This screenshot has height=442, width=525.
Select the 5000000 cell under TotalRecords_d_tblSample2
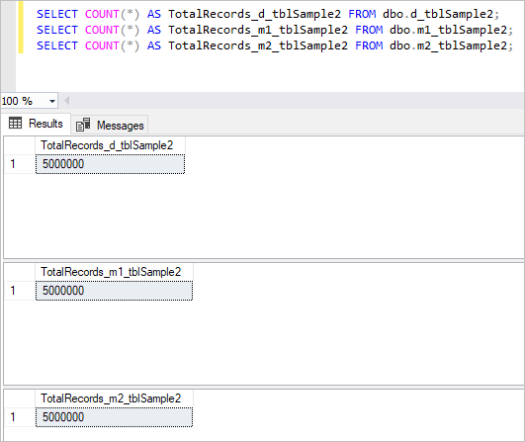coord(110,164)
